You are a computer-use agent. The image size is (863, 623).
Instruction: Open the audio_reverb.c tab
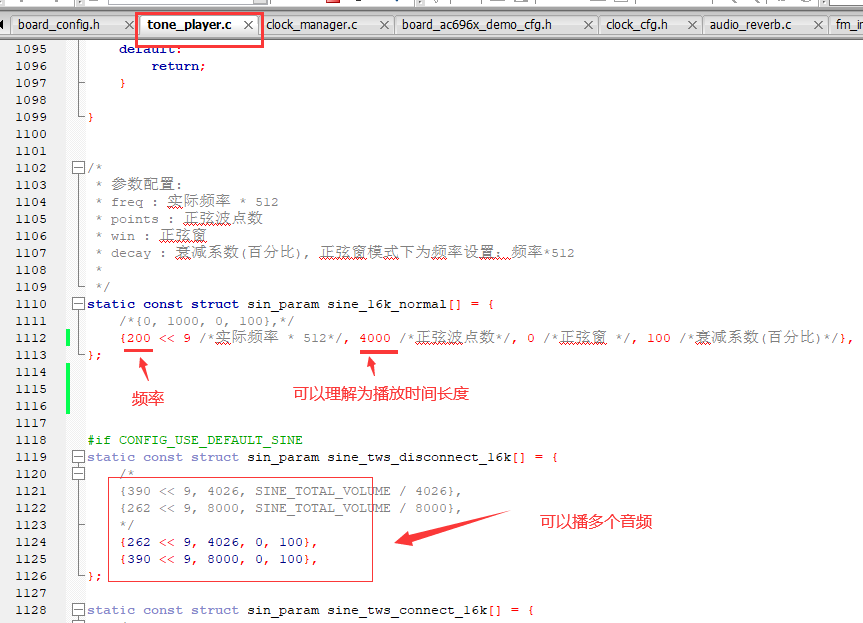pyautogui.click(x=750, y=25)
